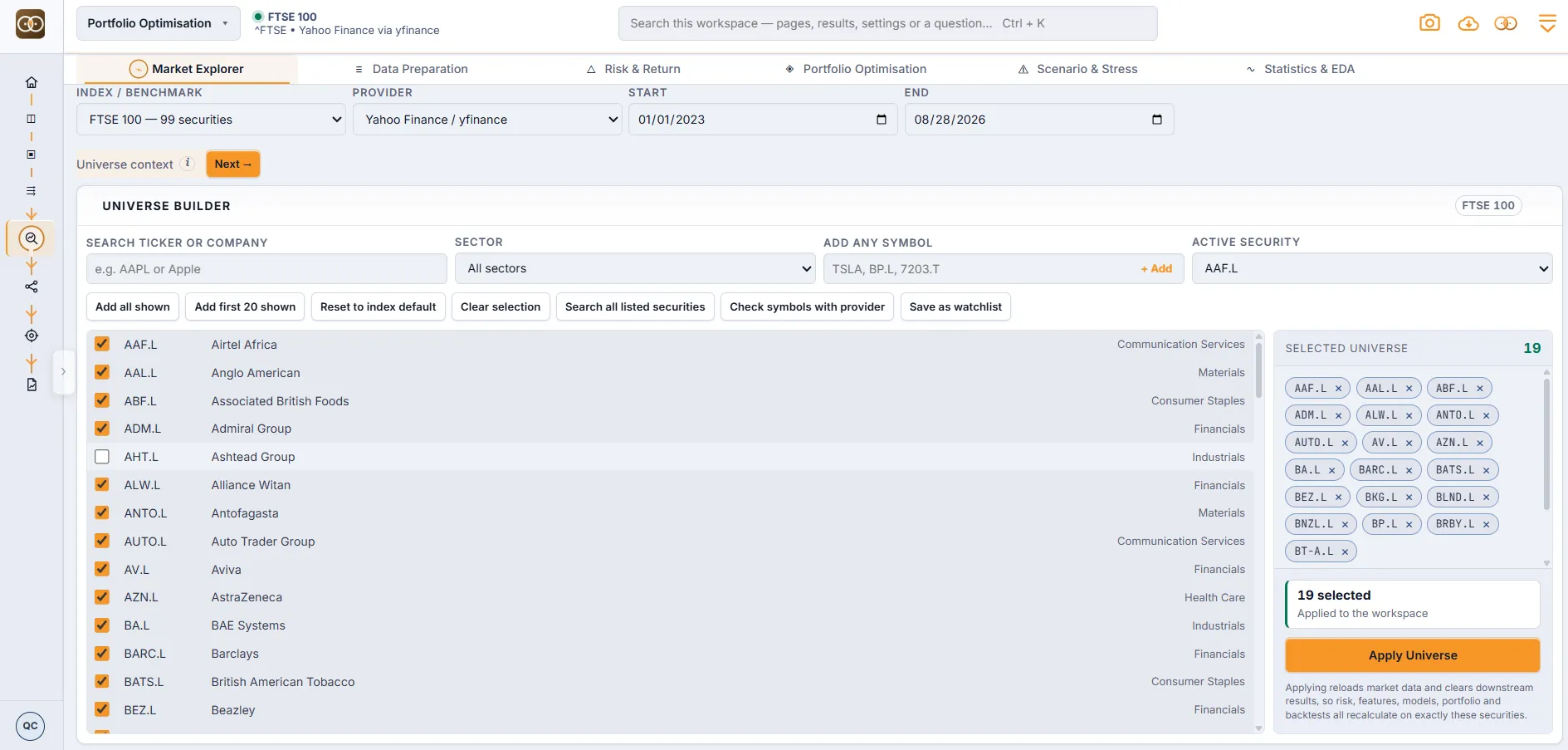1568x750 pixels.
Task: Click the crosshair target icon in sidebar
Action: tap(32, 336)
